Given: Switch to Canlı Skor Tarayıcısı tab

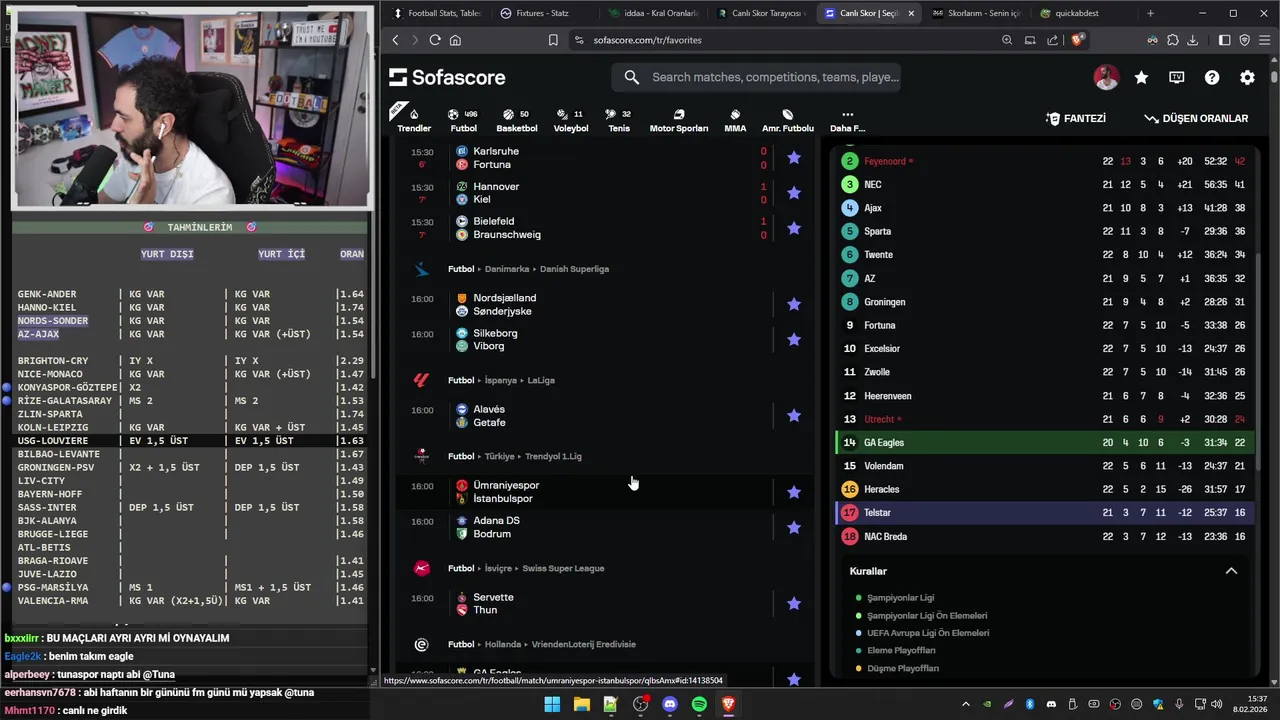Looking at the screenshot, I should point(762,13).
